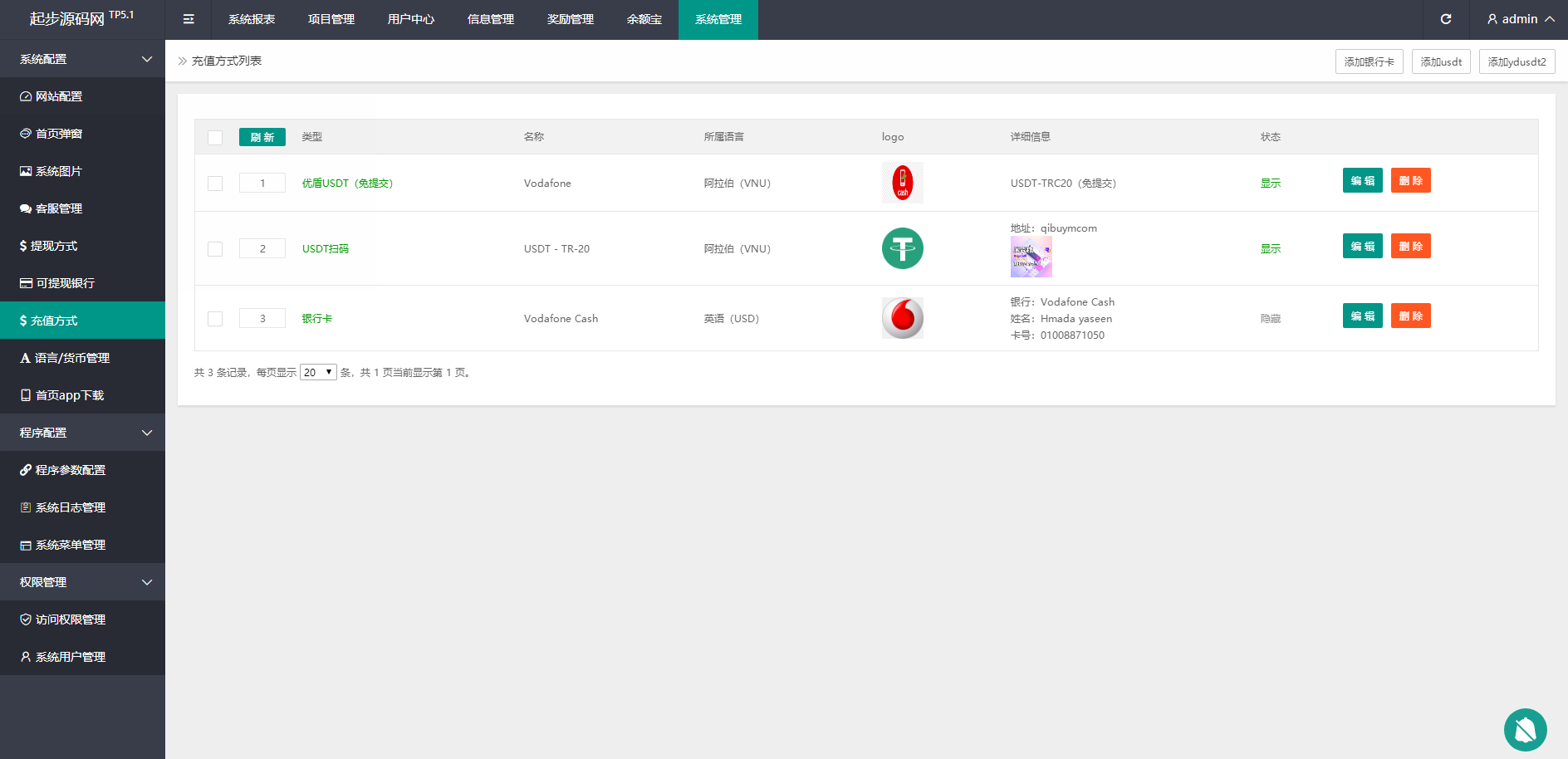The image size is (1568, 759).
Task: Click the Tether USDT logo image
Action: tap(902, 248)
